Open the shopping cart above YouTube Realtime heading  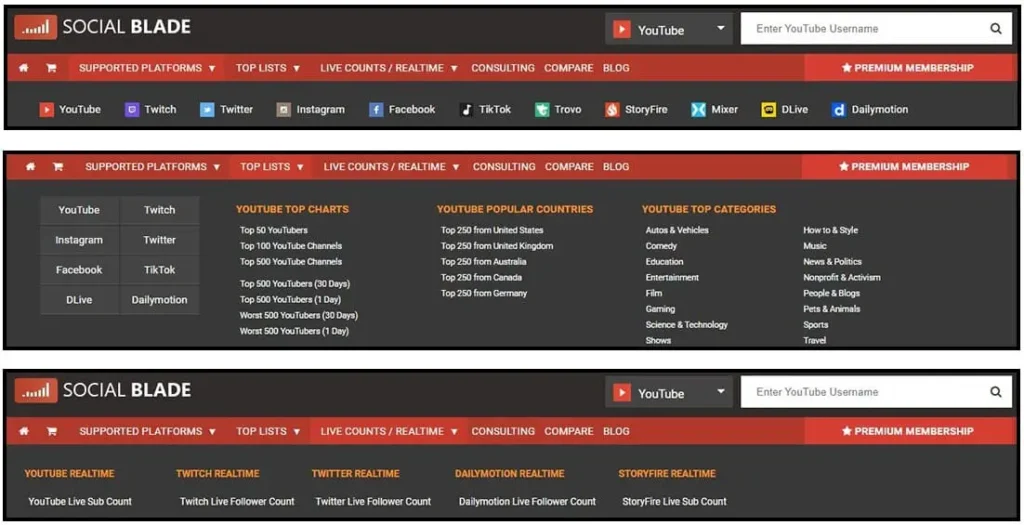51,431
